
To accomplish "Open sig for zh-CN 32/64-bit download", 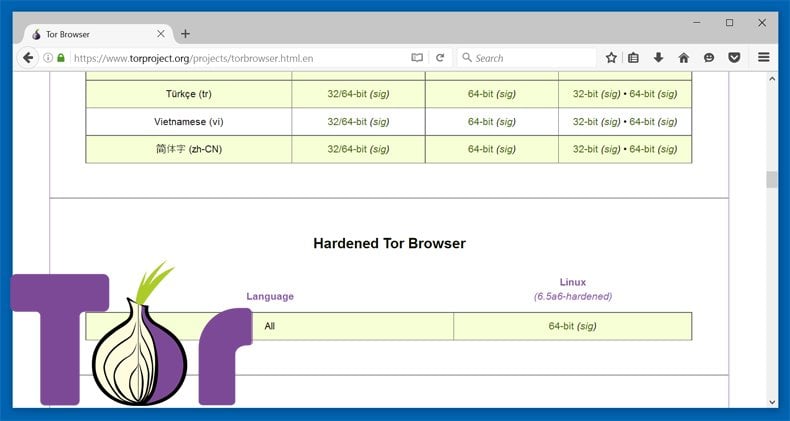I will (x=379, y=150).
